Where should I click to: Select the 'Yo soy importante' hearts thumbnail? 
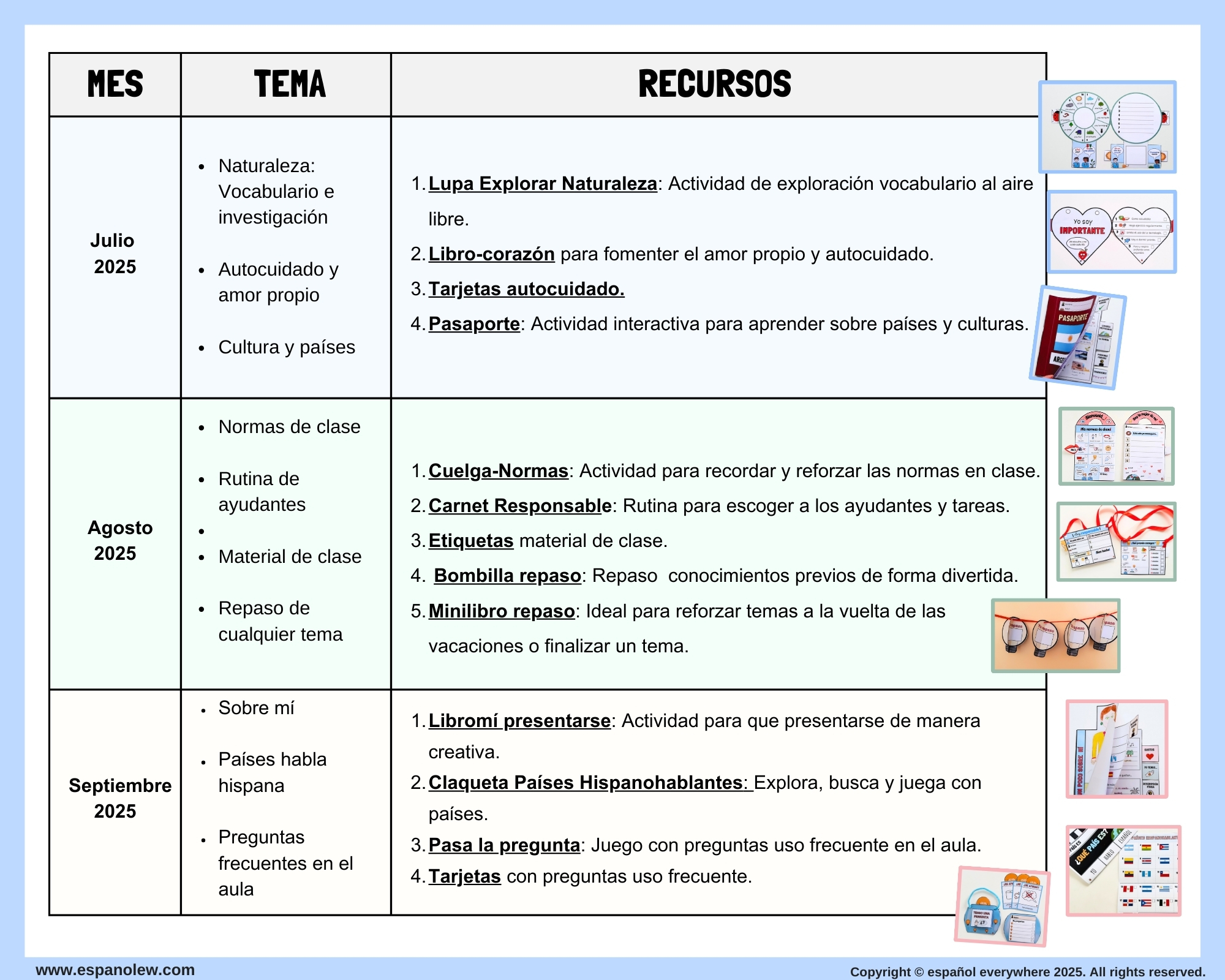tap(1112, 232)
